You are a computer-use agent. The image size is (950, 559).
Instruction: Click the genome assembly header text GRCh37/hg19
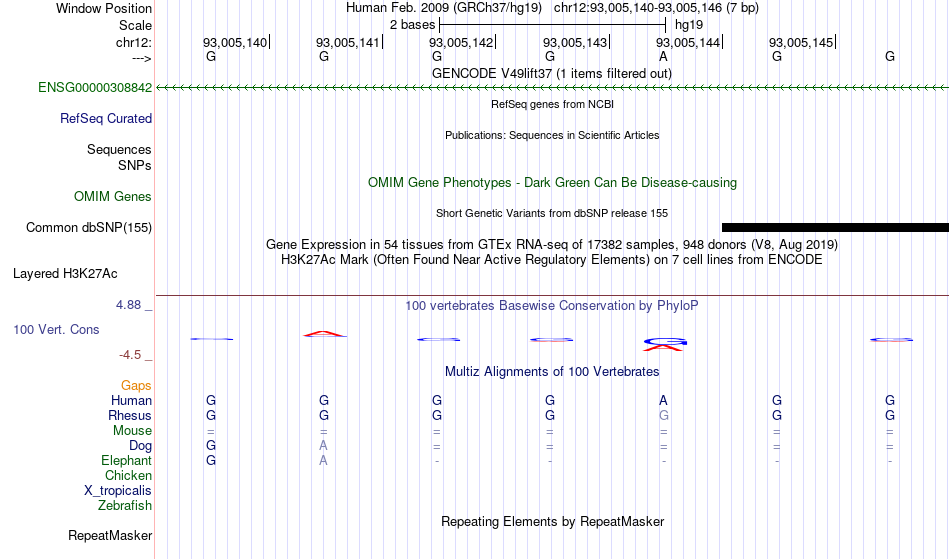[x=498, y=8]
